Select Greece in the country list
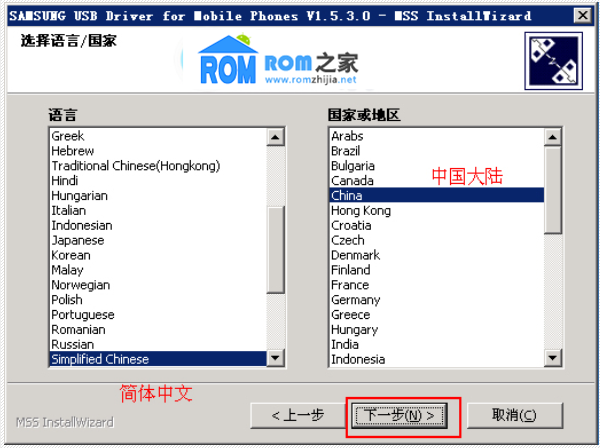Image resolution: width=600 pixels, height=448 pixels. tap(437, 314)
